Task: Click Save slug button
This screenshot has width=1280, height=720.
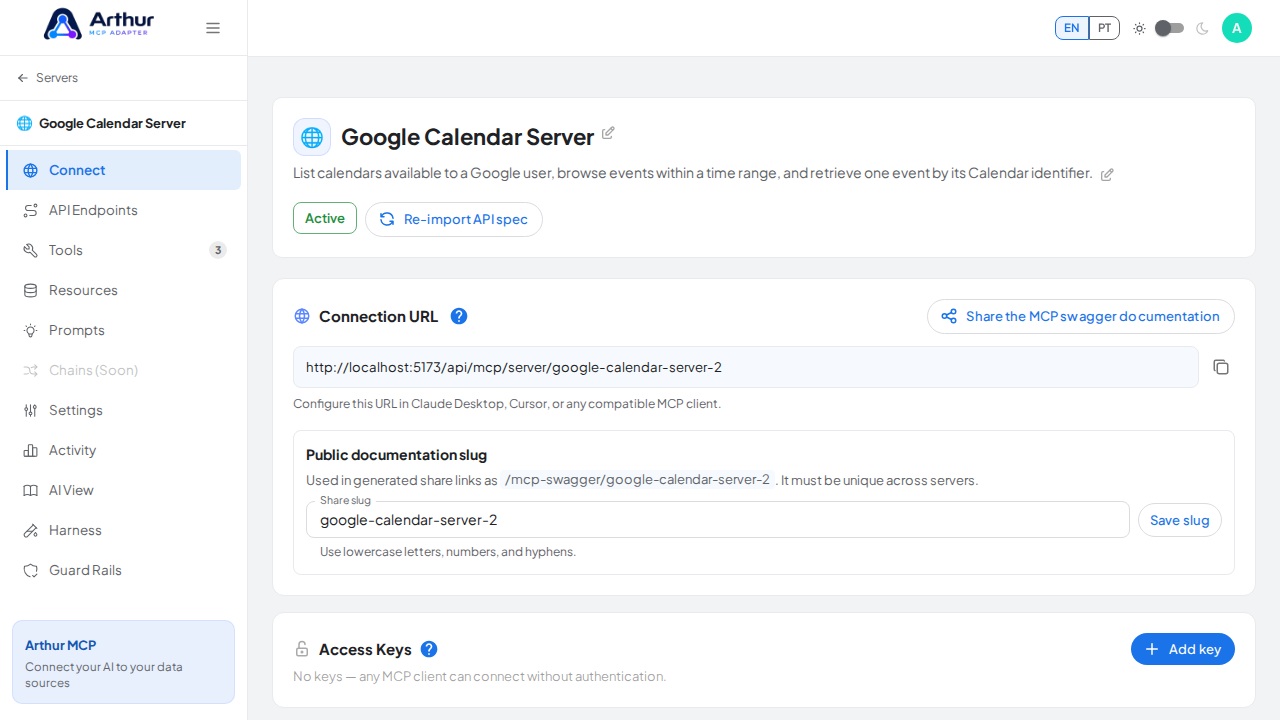Action: (1180, 520)
